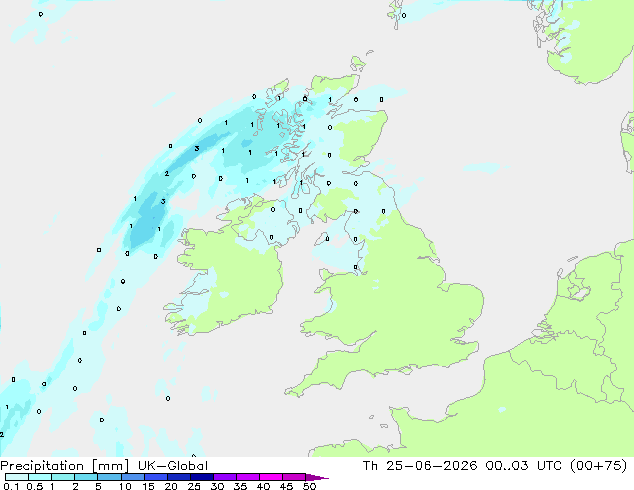Select the 1–2 mm legend color box
This screenshot has height=490, width=634.
pyautogui.click(x=63, y=477)
